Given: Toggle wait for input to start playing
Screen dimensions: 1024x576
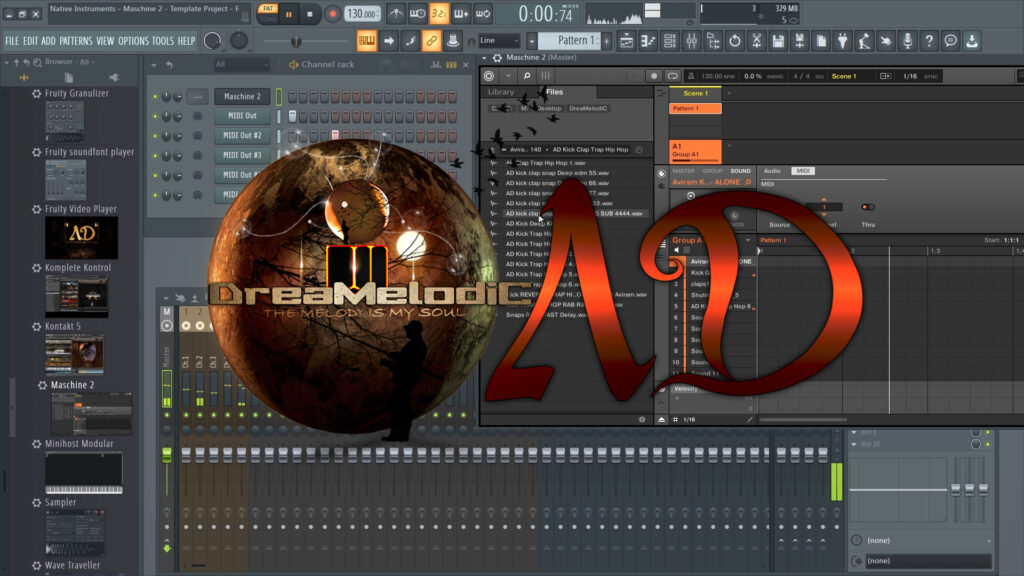Looking at the screenshot, I should [417, 14].
